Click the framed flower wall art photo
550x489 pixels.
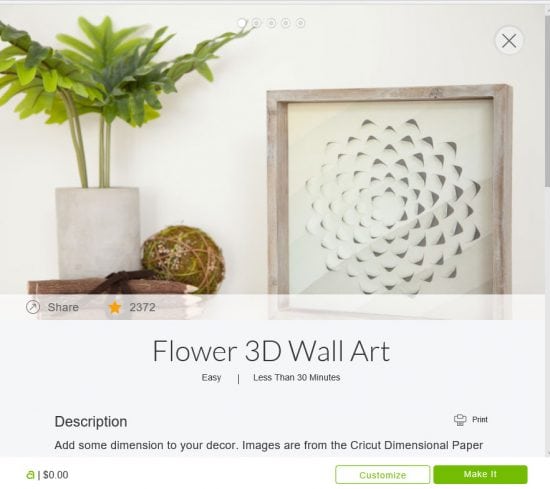[389, 202]
